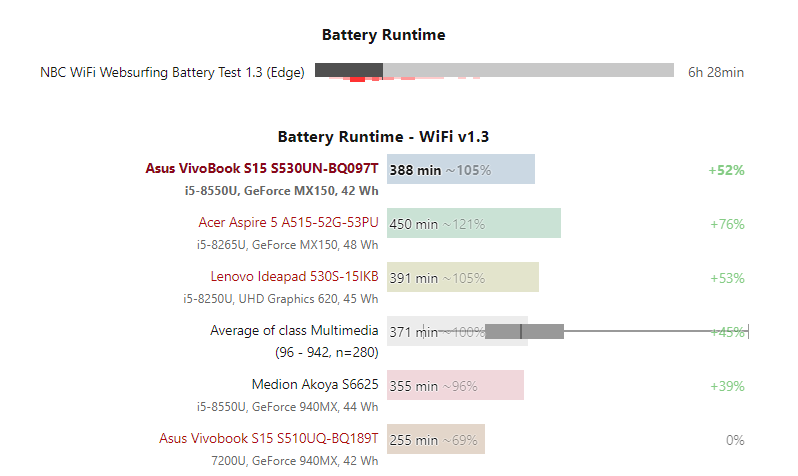
Task: Click the i5-8265U, GeForce MX150, 48 Wh specs
Action: click(288, 245)
